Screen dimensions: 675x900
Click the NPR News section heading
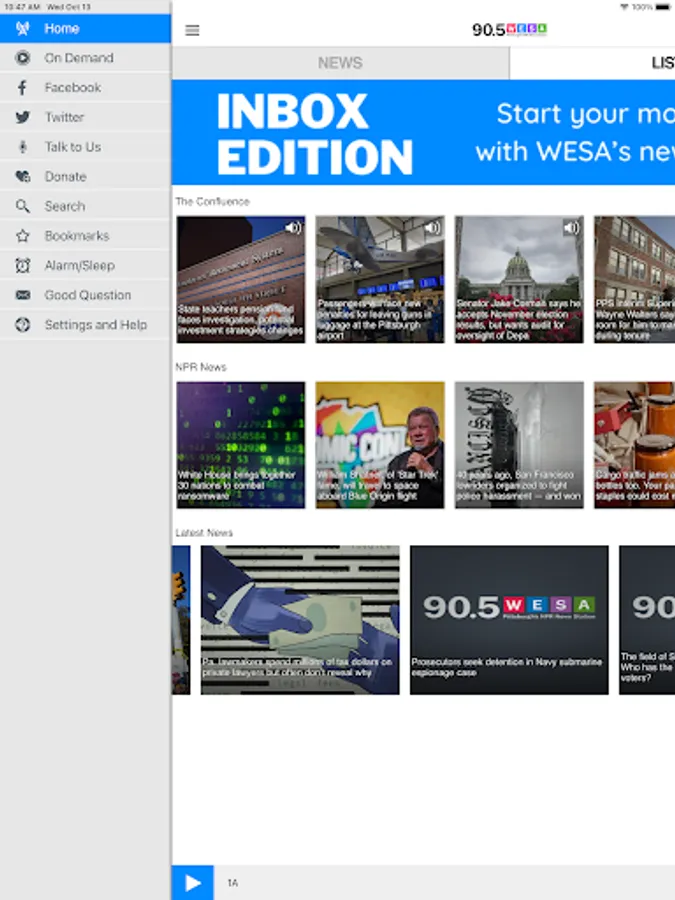(201, 367)
